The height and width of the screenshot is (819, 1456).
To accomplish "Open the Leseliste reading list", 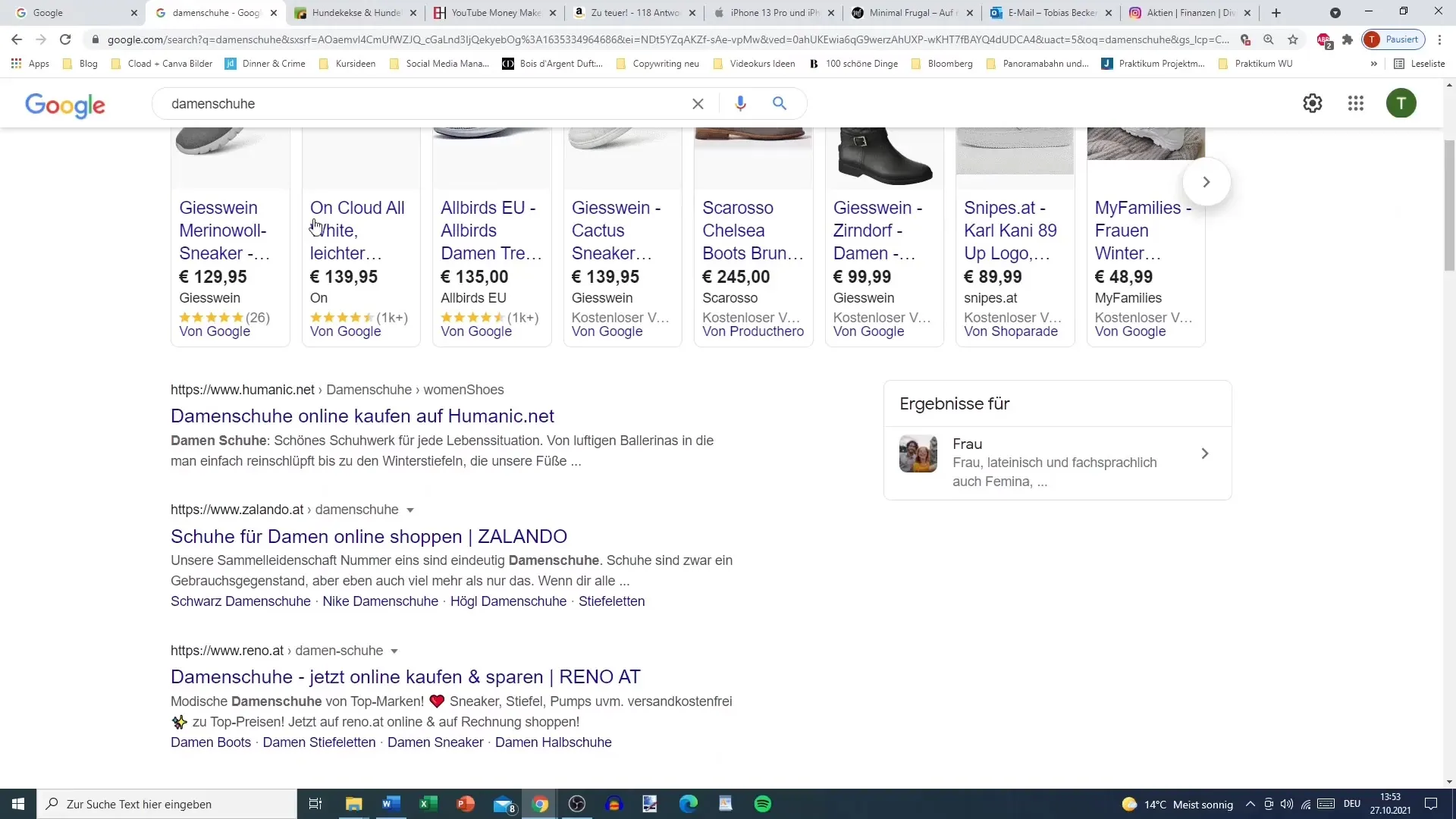I will click(1420, 64).
